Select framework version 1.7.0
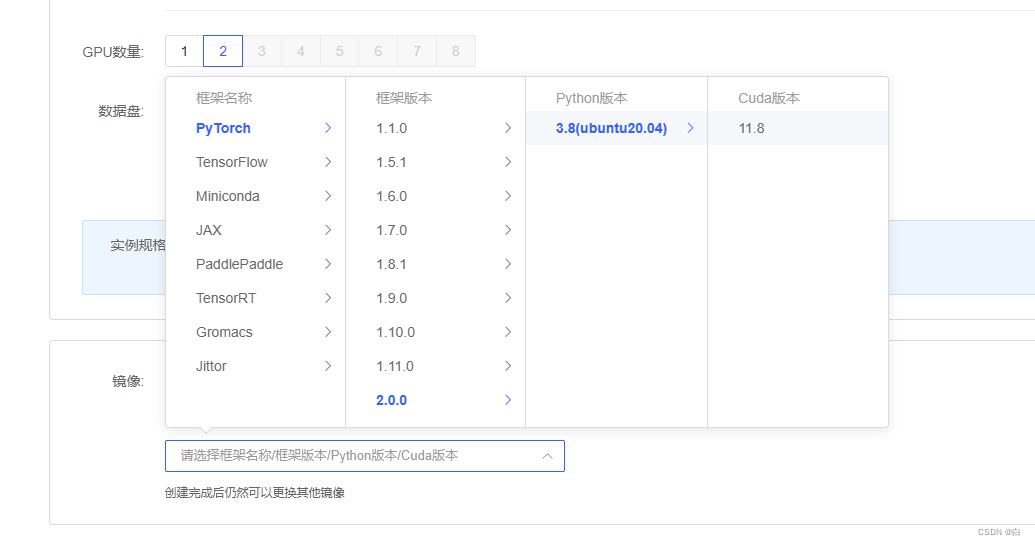Image resolution: width=1035 pixels, height=545 pixels. 436,230
